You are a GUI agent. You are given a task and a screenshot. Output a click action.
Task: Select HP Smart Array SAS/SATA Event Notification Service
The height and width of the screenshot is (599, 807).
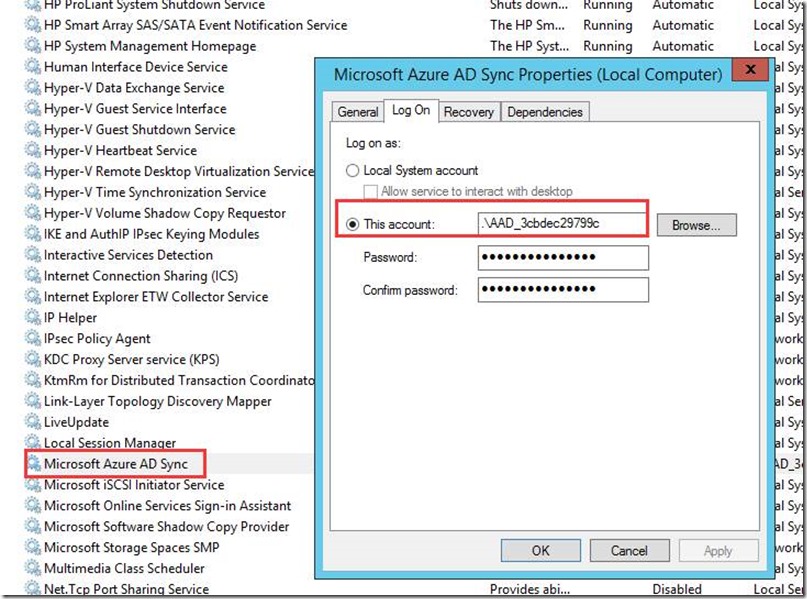[196, 25]
